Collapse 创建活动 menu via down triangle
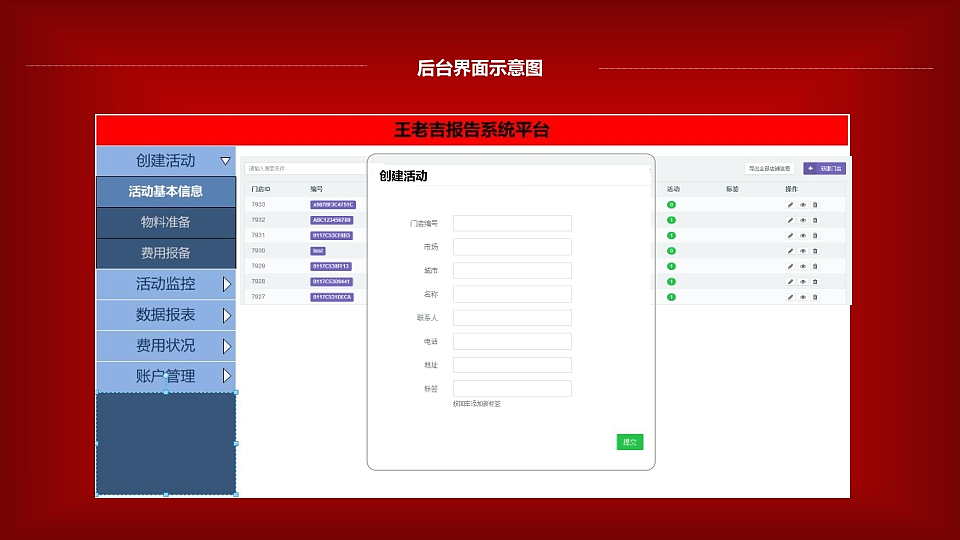The width and height of the screenshot is (960, 540). (x=225, y=161)
